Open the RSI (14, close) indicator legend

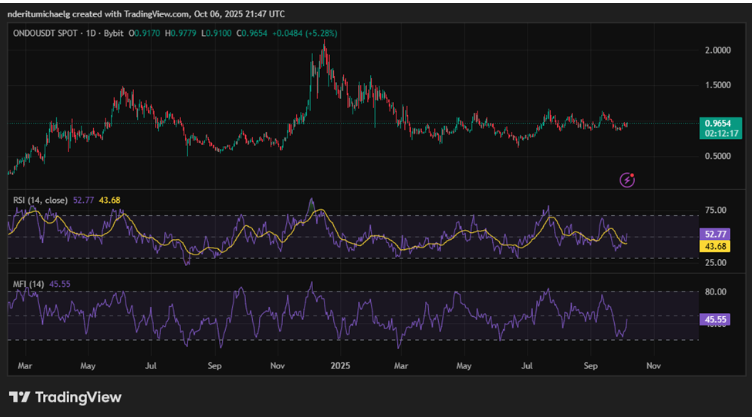40,201
